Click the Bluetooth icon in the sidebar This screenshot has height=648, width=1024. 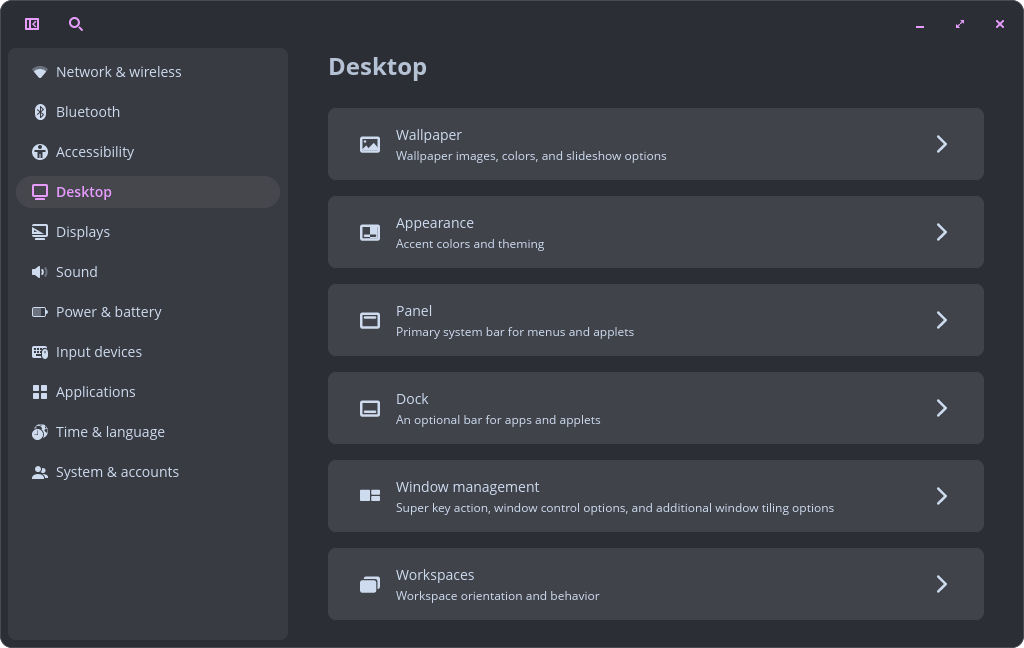point(39,111)
